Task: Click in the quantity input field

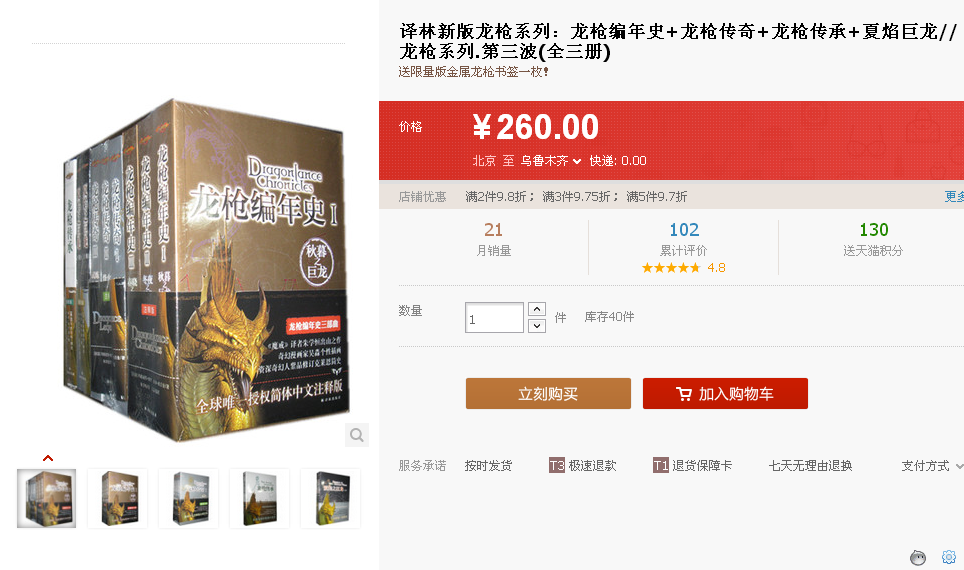Action: click(x=494, y=318)
